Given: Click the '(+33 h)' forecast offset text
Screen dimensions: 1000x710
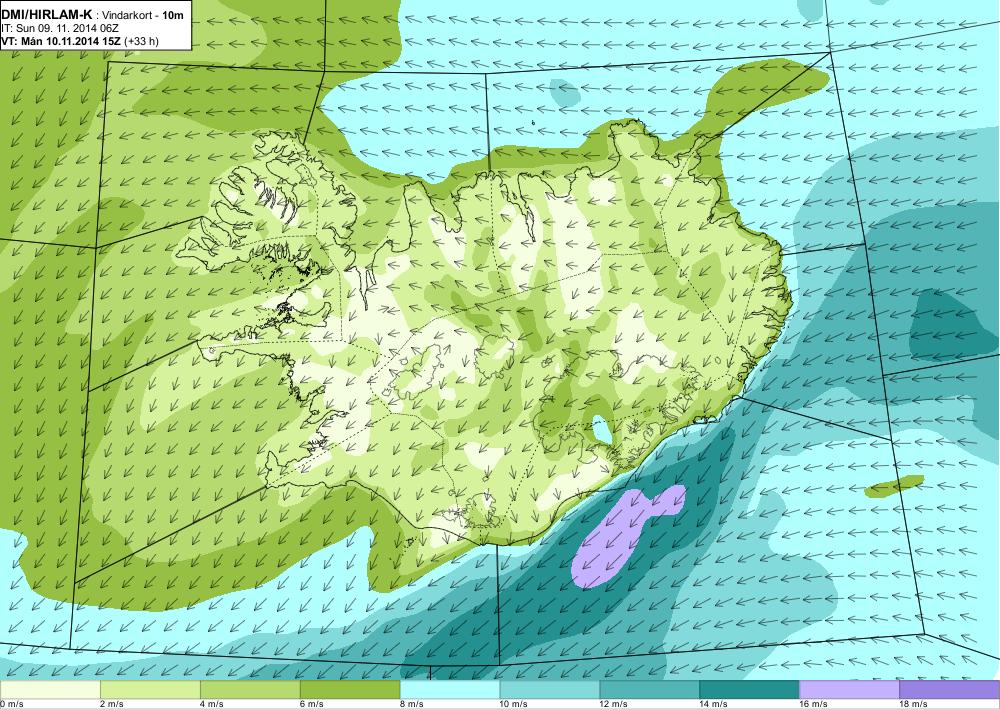Looking at the screenshot, I should coord(142,41).
